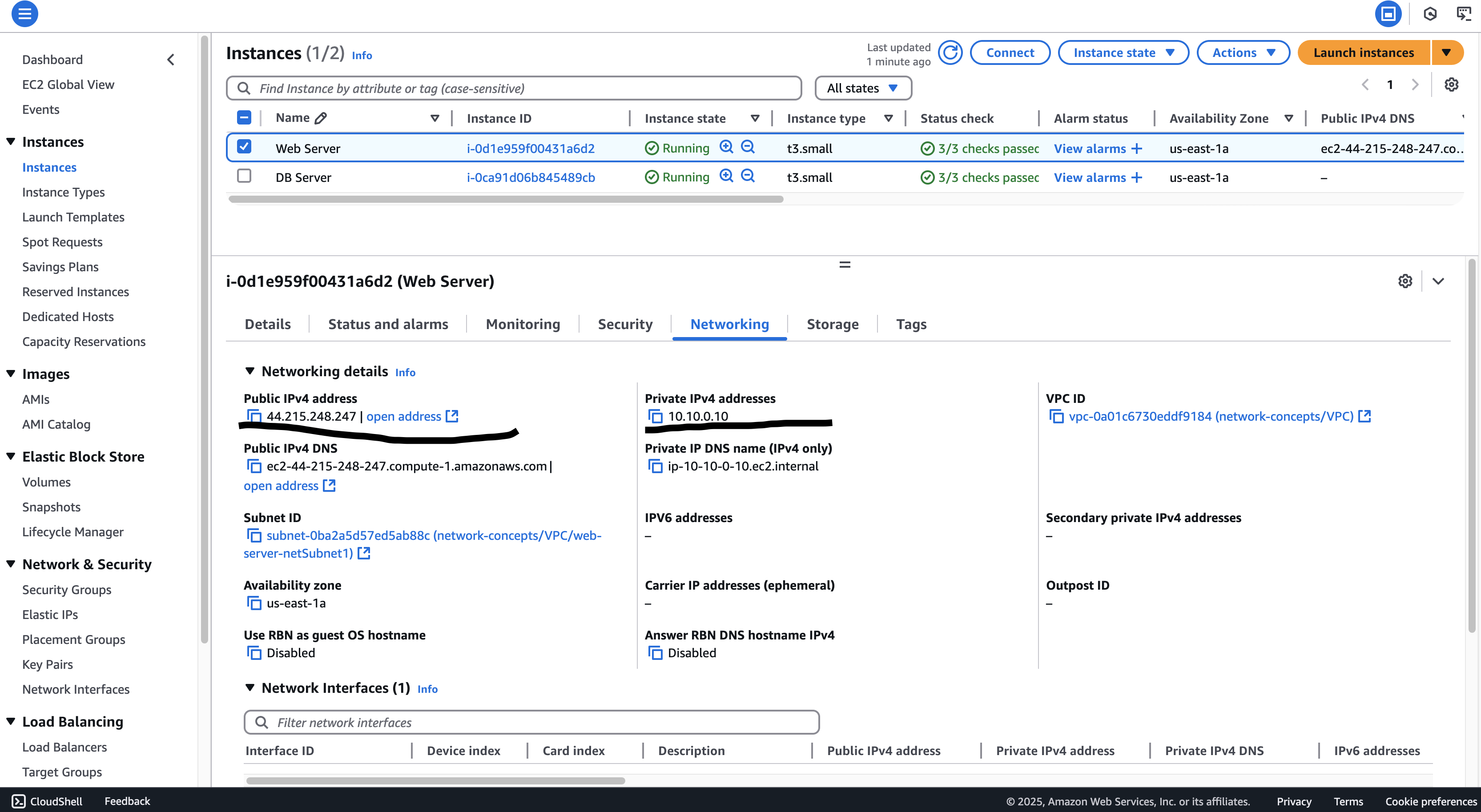
Task: Check the DB Server instance checkbox
Action: [x=244, y=175]
